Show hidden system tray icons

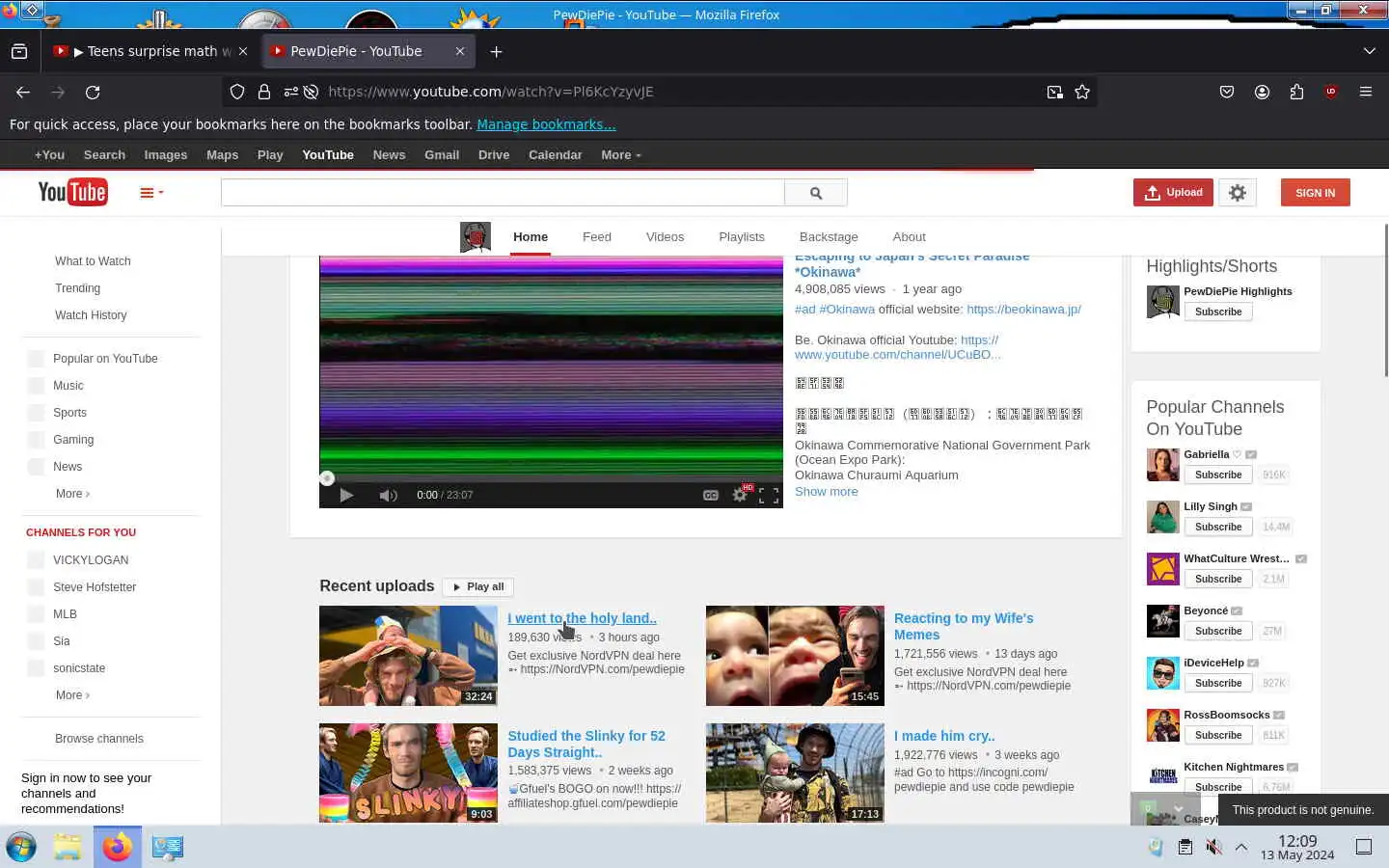[1241, 847]
